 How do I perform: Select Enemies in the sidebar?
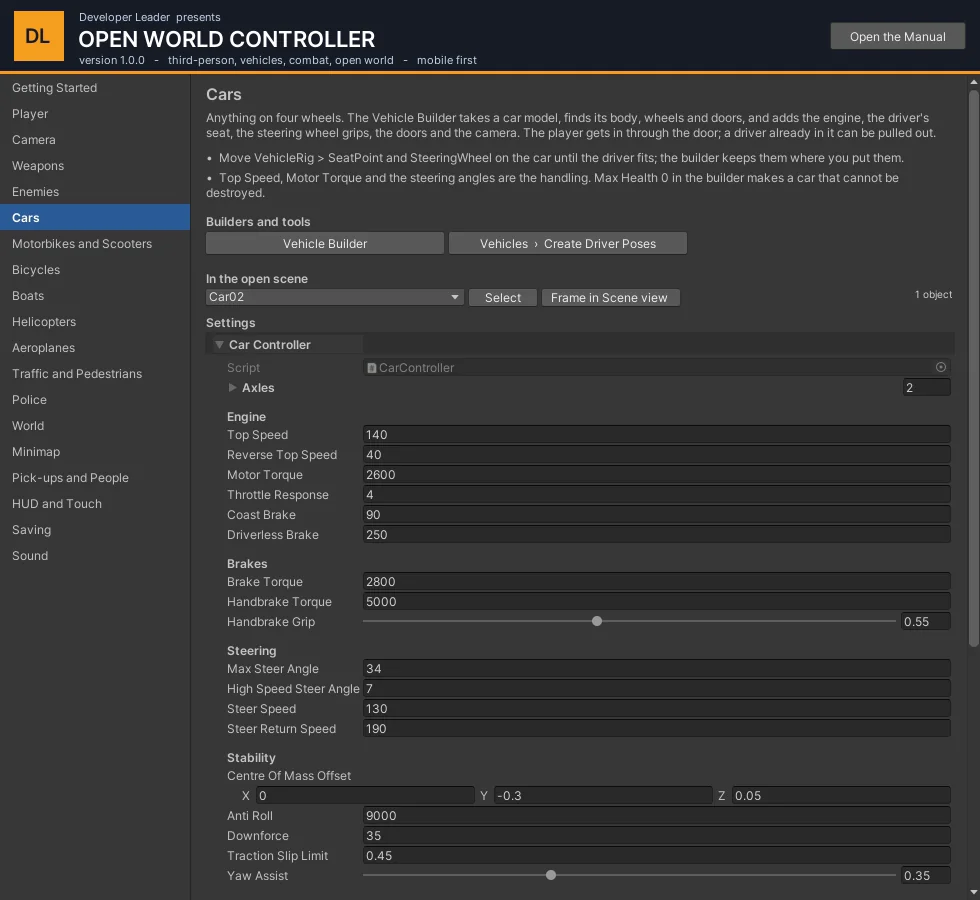click(x=95, y=192)
